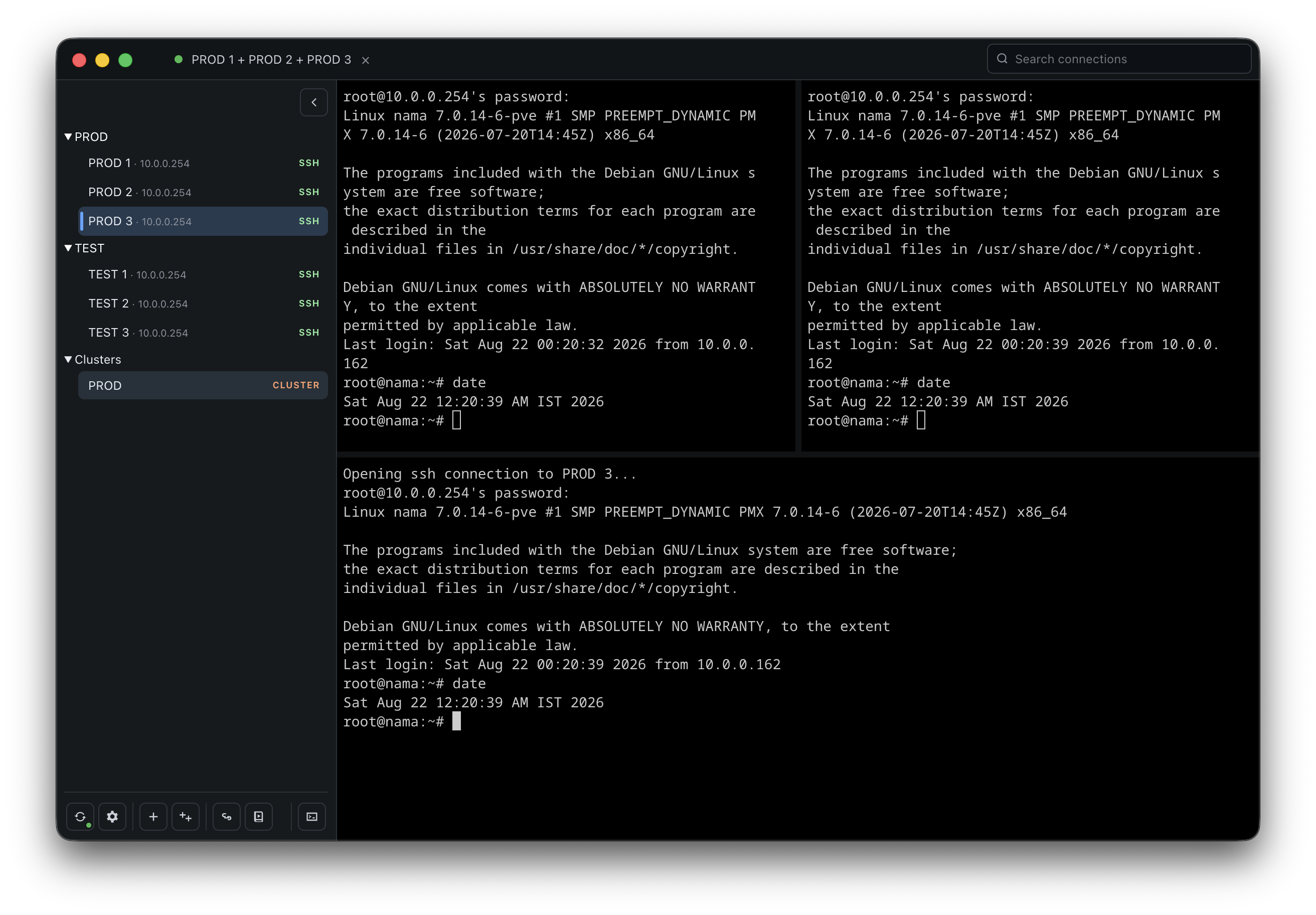Open the playbook book icon

point(258,816)
